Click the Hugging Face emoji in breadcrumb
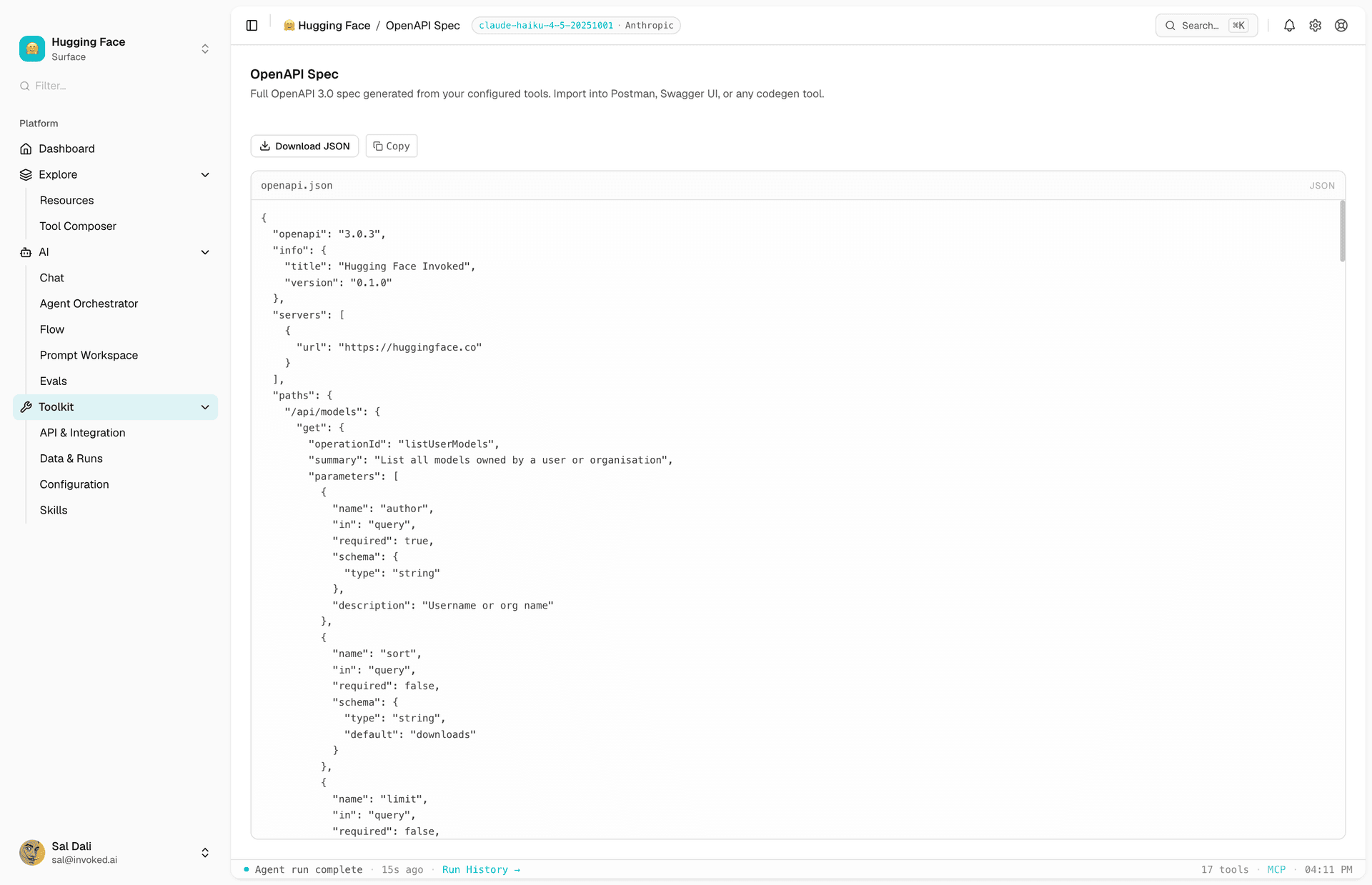The image size is (1372, 885). (x=289, y=26)
